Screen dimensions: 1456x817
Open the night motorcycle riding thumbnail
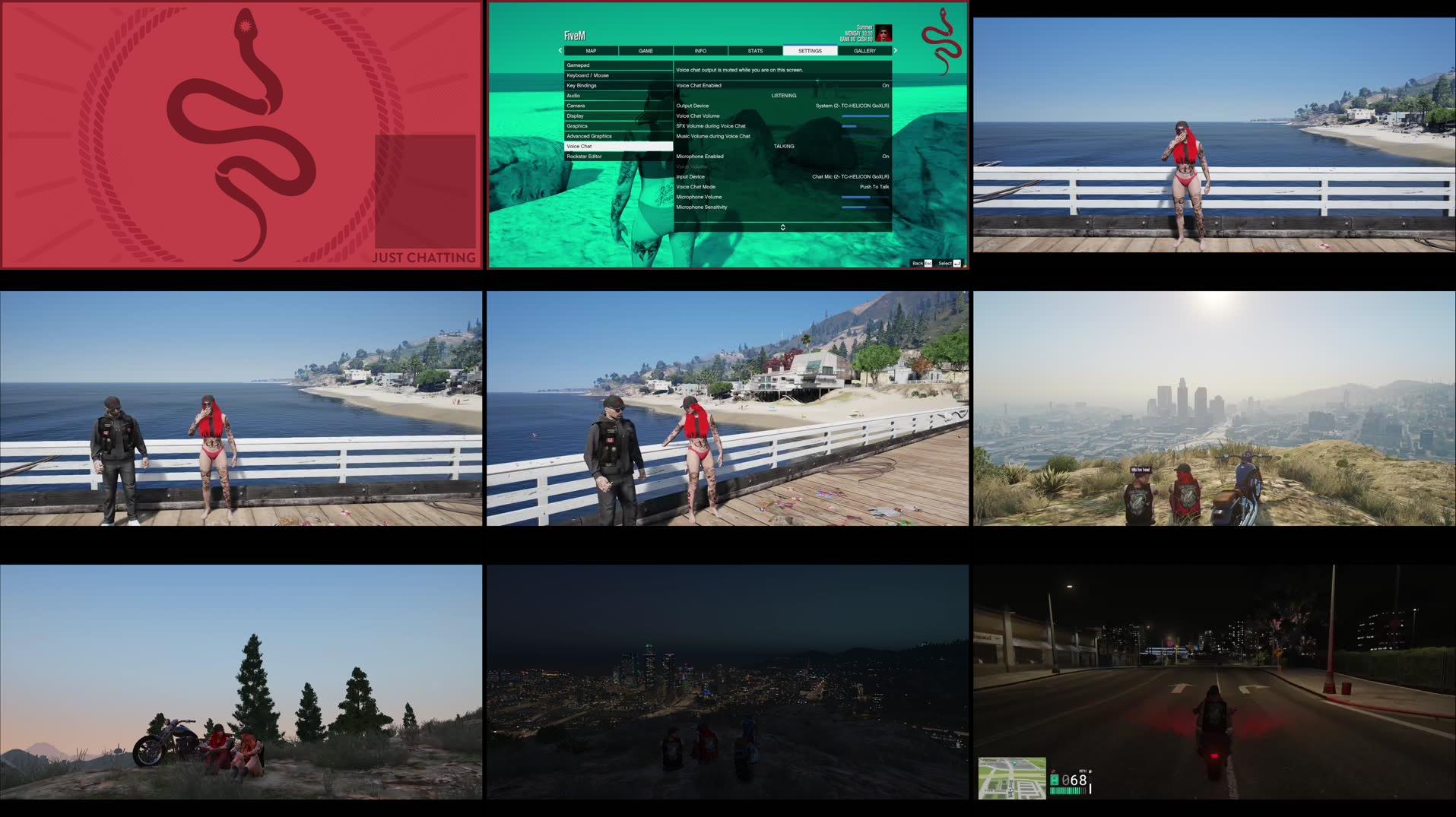click(x=1214, y=682)
